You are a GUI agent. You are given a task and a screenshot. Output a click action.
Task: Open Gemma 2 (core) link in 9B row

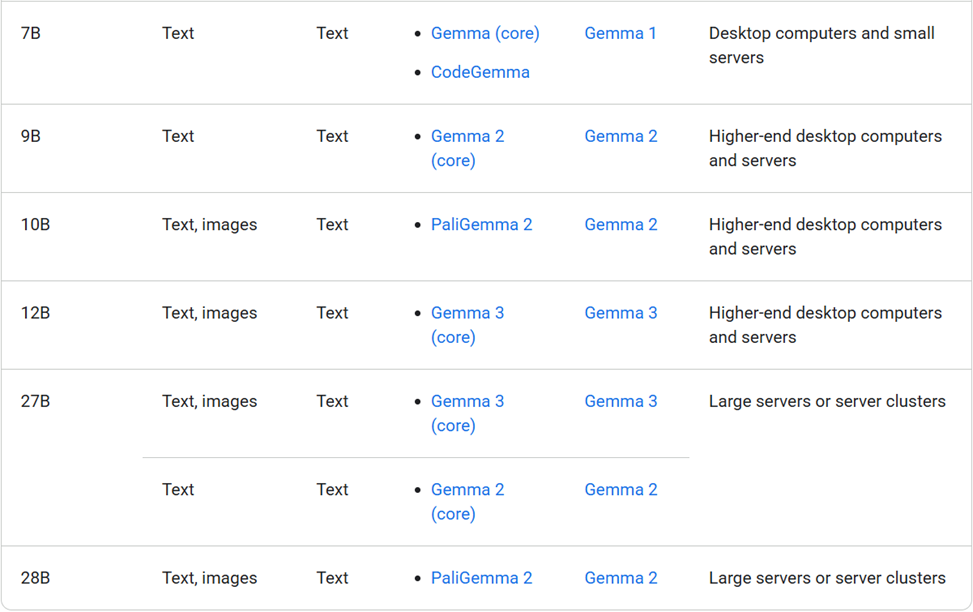point(467,148)
